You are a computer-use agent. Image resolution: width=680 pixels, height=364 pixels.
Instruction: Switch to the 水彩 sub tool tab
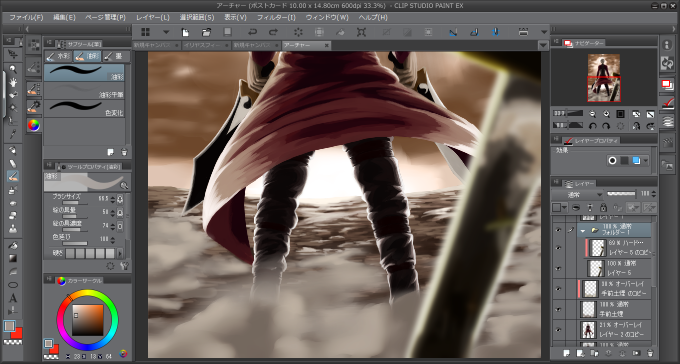tap(58, 56)
